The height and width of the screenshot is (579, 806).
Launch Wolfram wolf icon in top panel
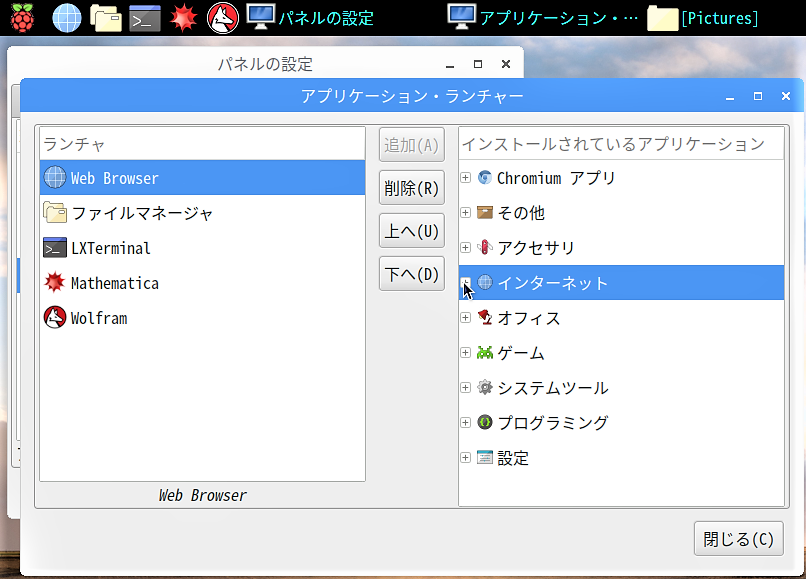coord(223,18)
